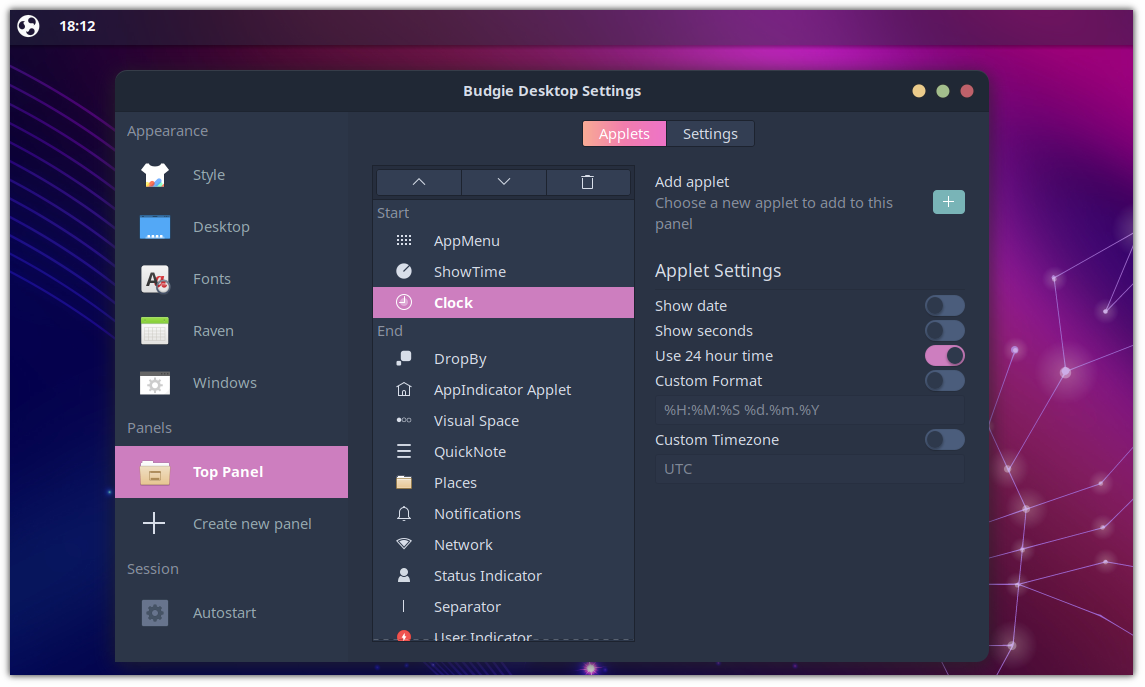Delete the selected applet
This screenshot has height=687, width=1145.
(588, 182)
